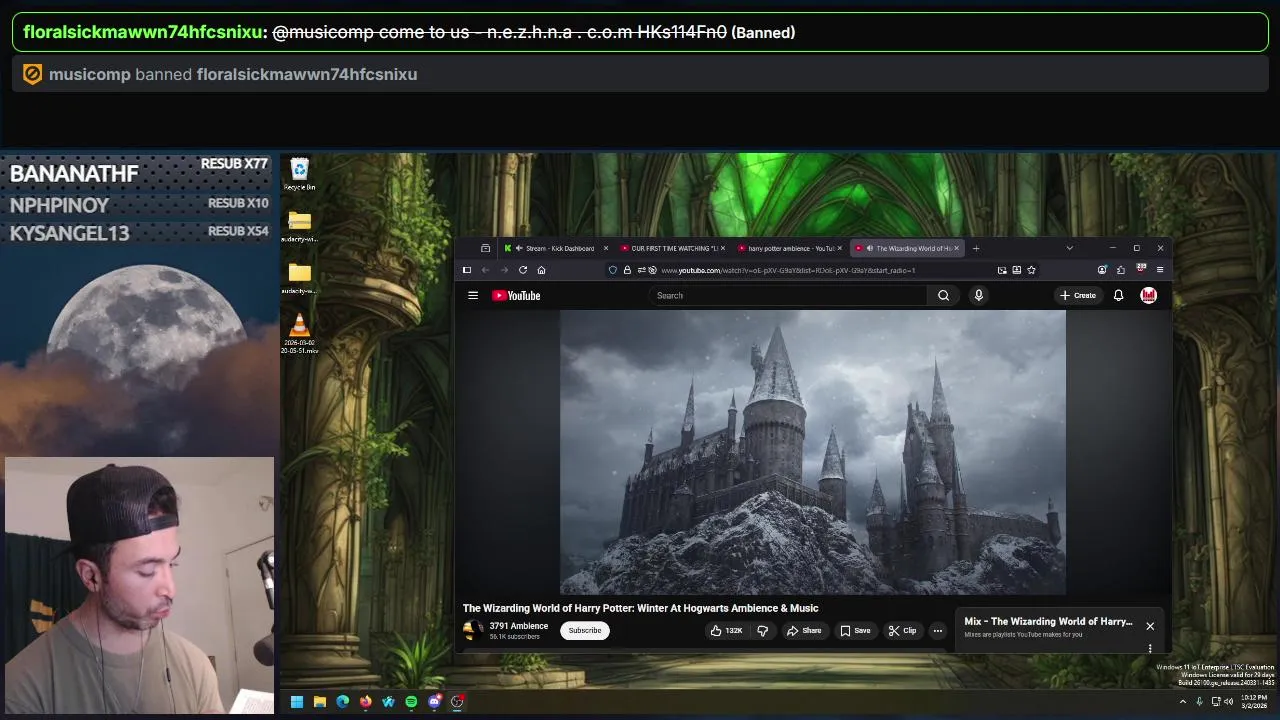Click the musicomp name in ban notice
The image size is (1280, 720).
click(x=89, y=74)
